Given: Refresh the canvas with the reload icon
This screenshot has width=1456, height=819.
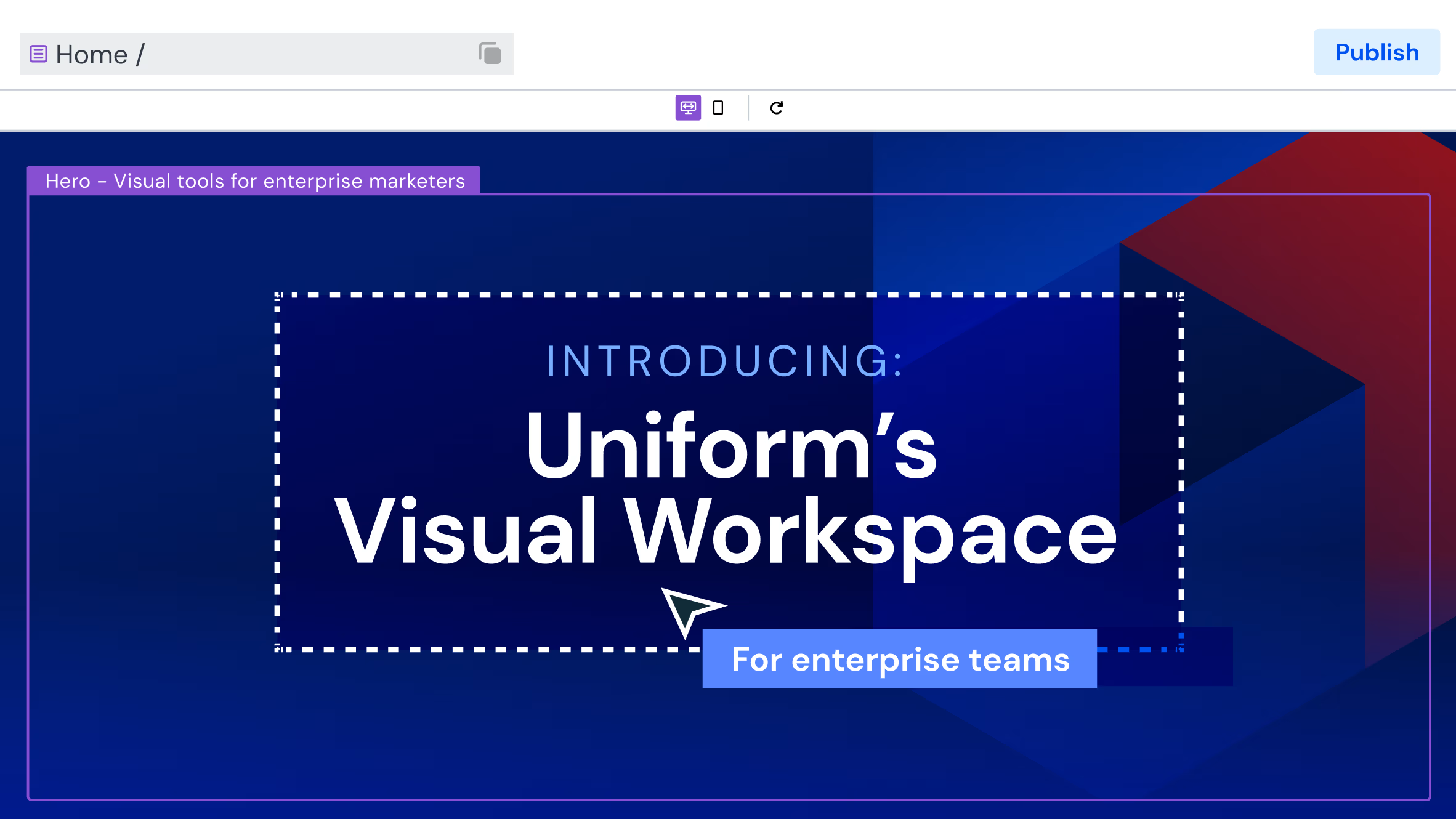Looking at the screenshot, I should pos(777,108).
